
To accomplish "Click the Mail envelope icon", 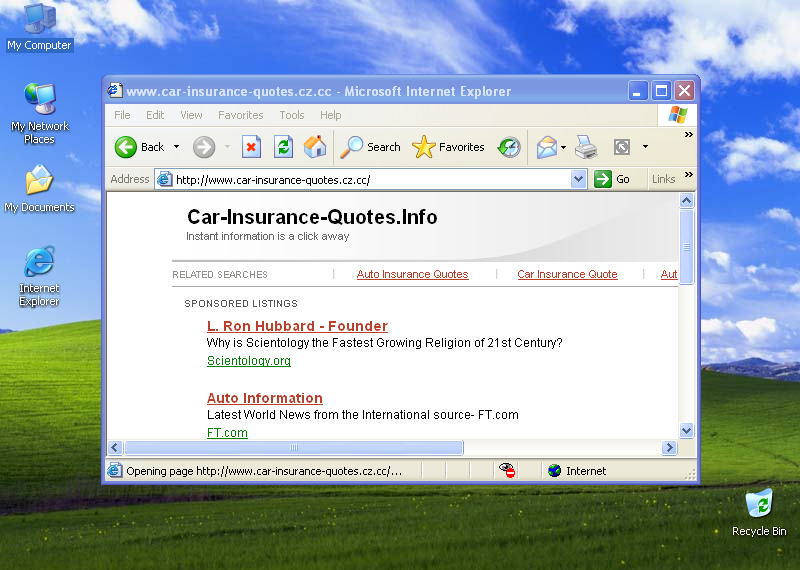I will 546,147.
